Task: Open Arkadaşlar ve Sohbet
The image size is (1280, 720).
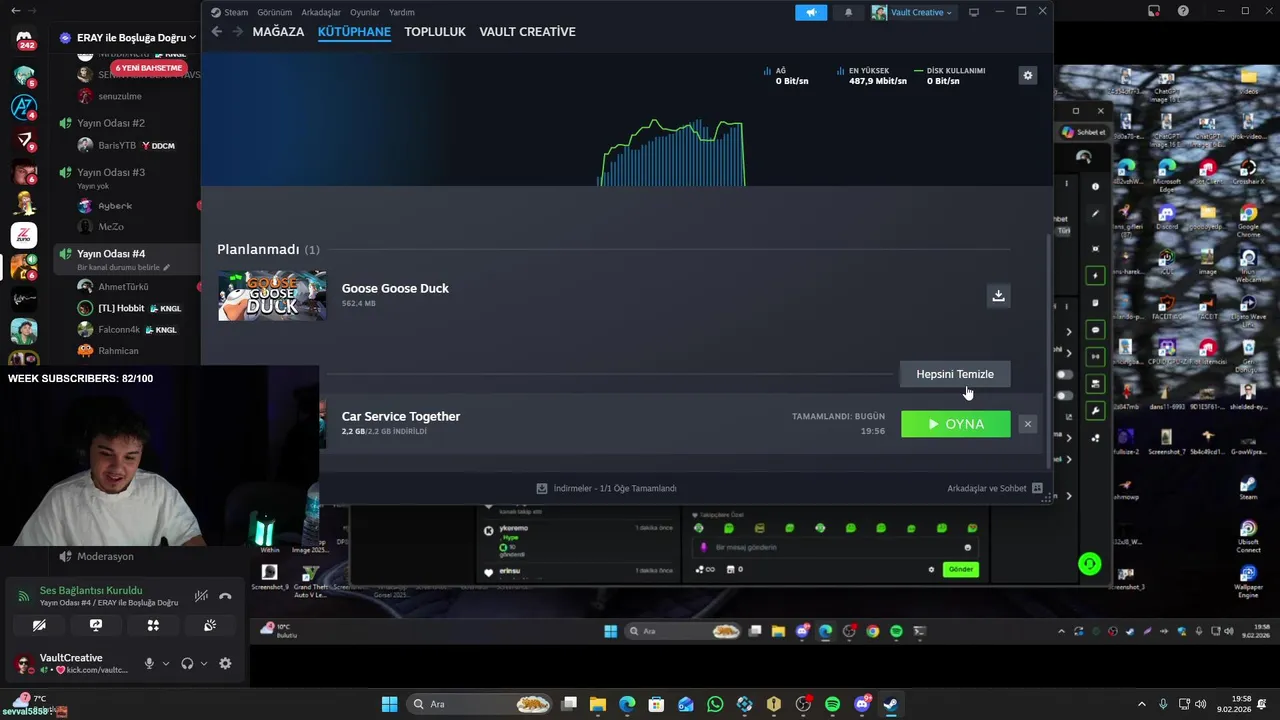Action: pyautogui.click(x=987, y=488)
